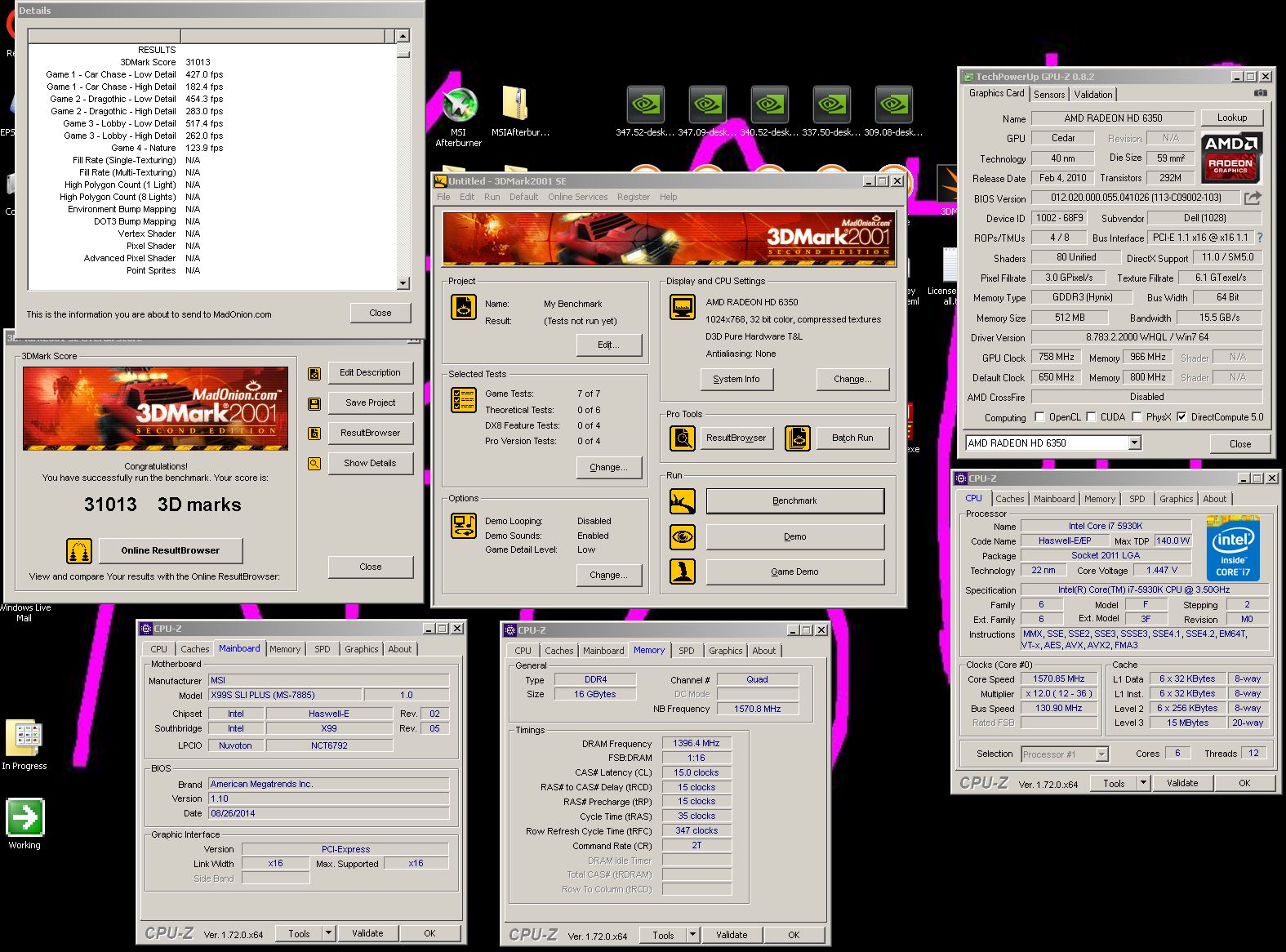Click Game Demo button

(794, 572)
